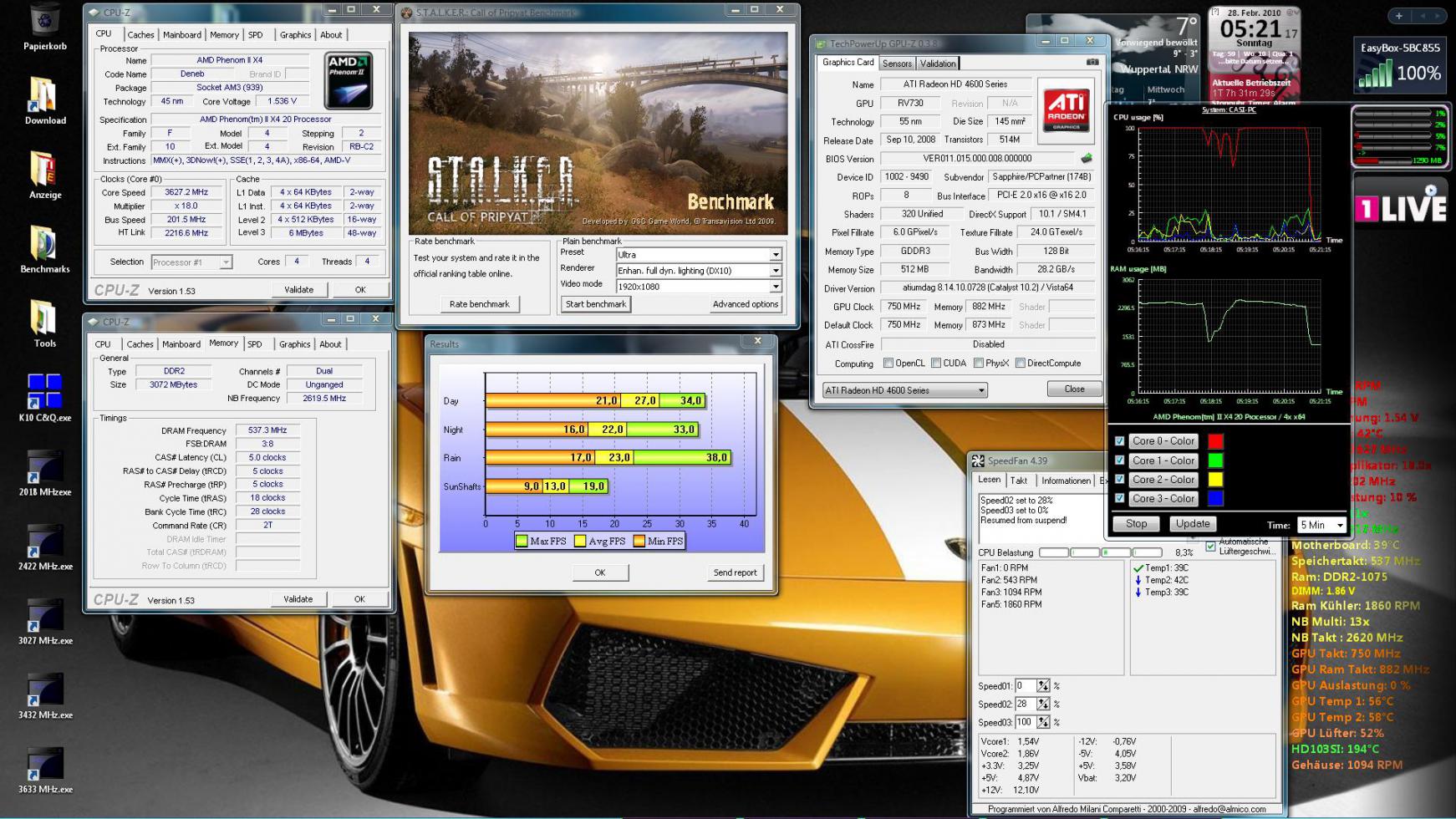Click the red Core 0 color swatch

(1215, 441)
